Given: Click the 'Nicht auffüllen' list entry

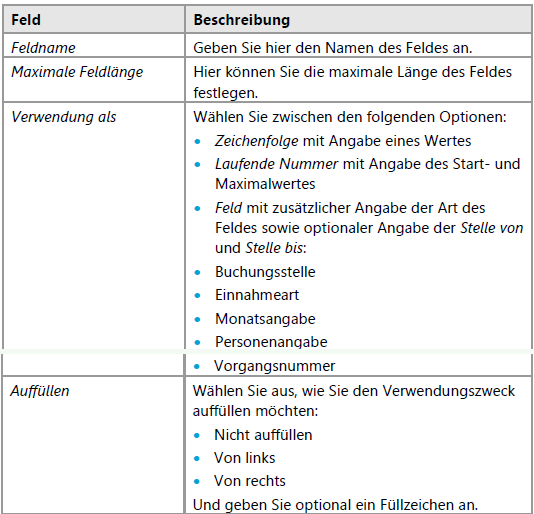Looking at the screenshot, I should 263,435.
